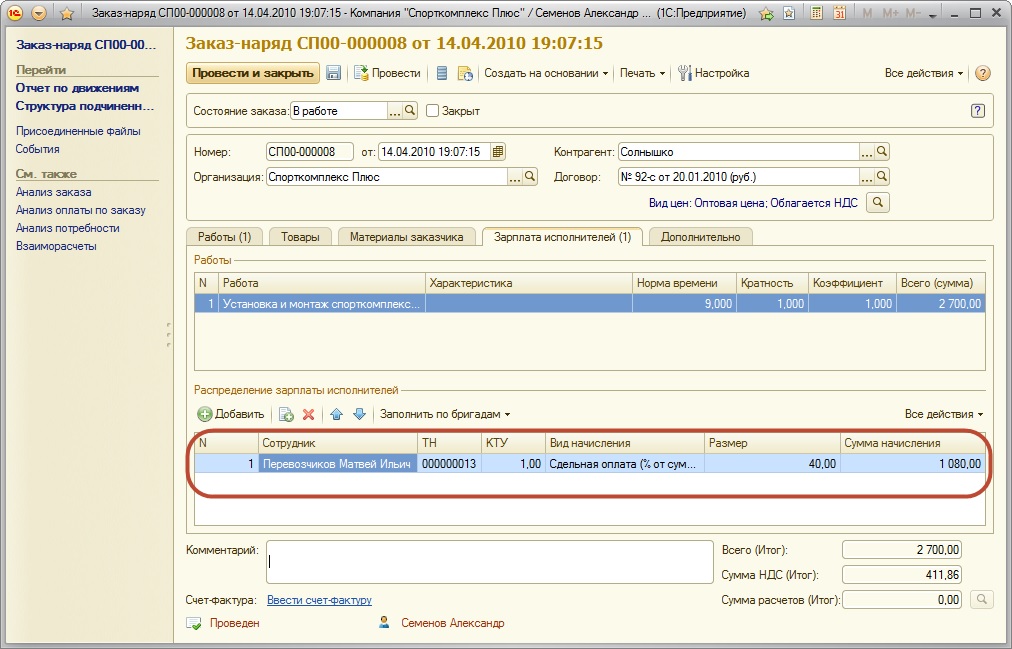Toggle the Закрыт checkbox
This screenshot has height=649, width=1012.
coord(433,111)
